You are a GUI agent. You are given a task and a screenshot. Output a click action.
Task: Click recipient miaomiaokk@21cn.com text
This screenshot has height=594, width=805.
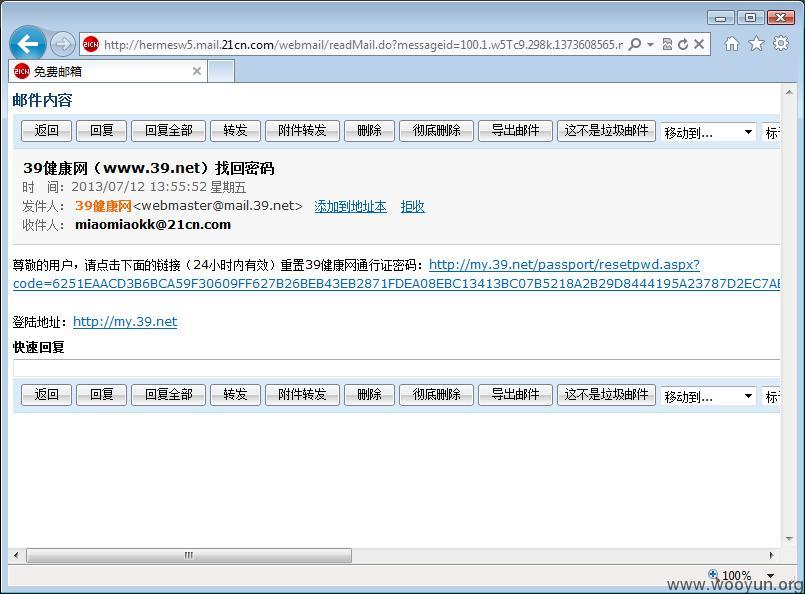pos(153,225)
